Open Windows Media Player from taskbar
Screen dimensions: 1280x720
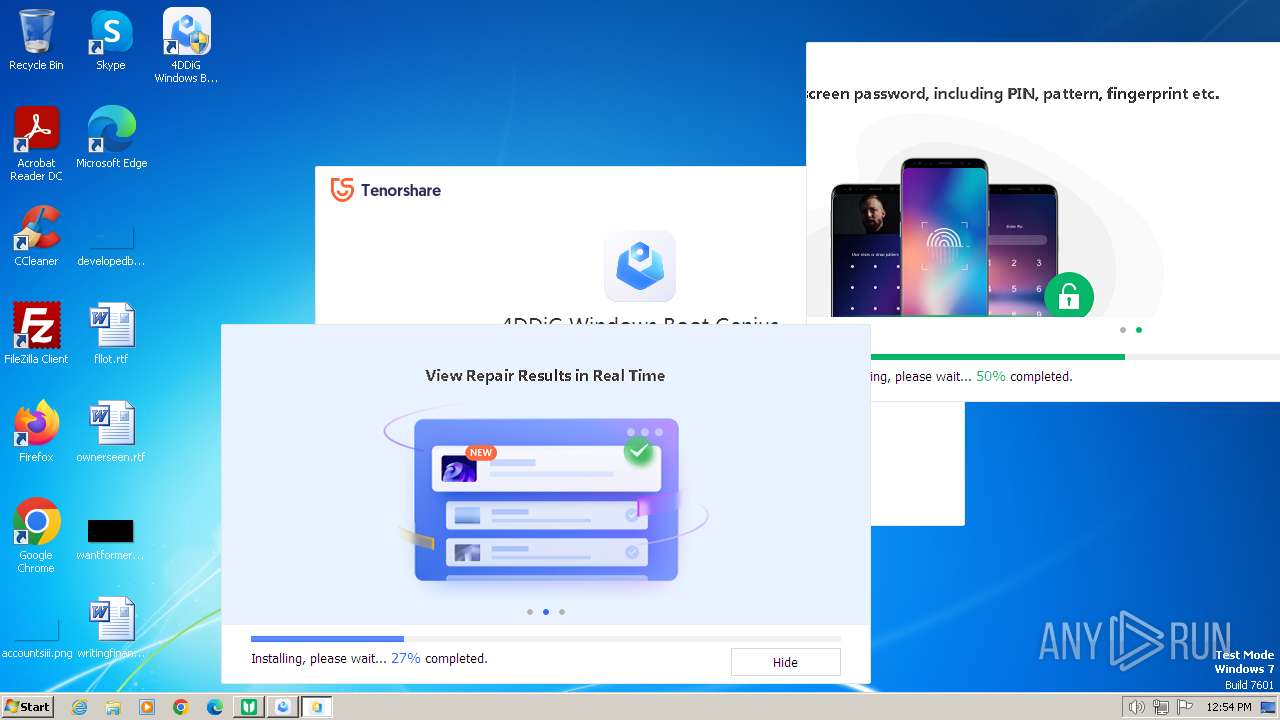(147, 707)
